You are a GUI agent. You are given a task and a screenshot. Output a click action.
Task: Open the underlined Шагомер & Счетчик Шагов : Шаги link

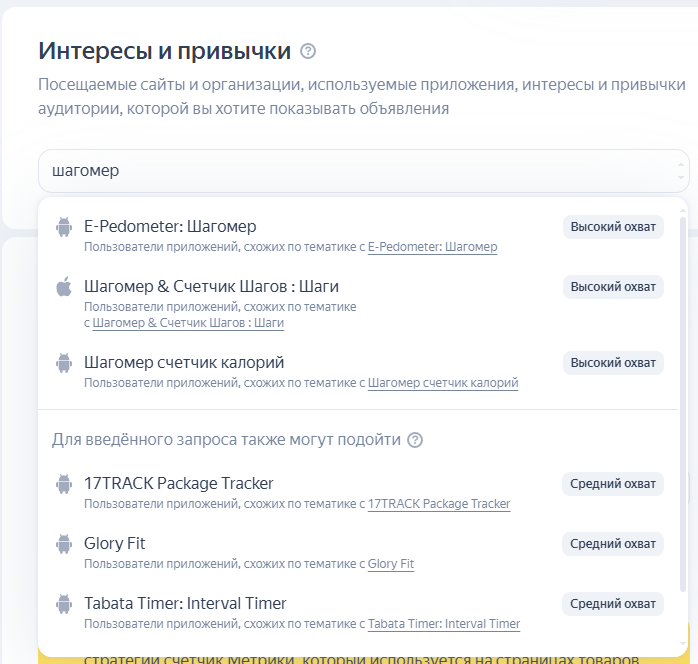coord(188,323)
